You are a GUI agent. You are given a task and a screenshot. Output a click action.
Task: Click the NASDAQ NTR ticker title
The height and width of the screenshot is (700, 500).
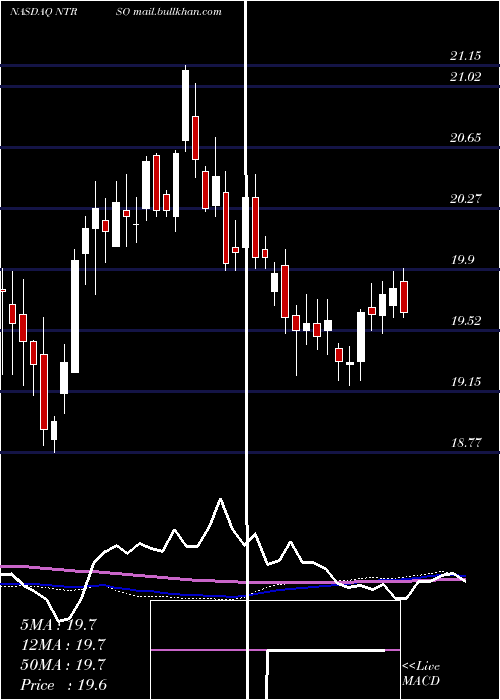pos(43,12)
